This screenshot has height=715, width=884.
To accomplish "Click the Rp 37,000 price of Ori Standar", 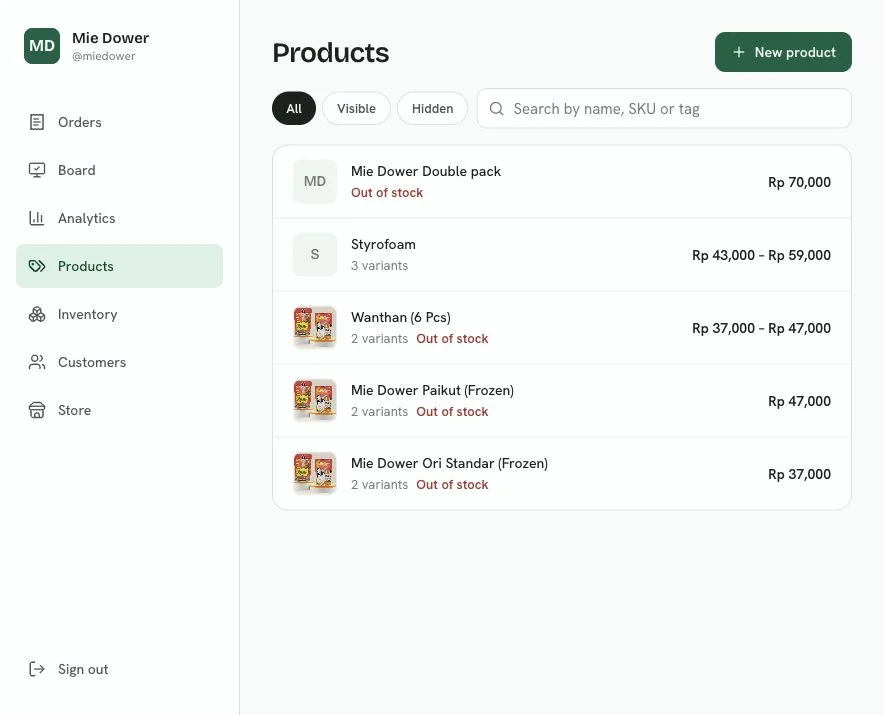I will pos(799,474).
